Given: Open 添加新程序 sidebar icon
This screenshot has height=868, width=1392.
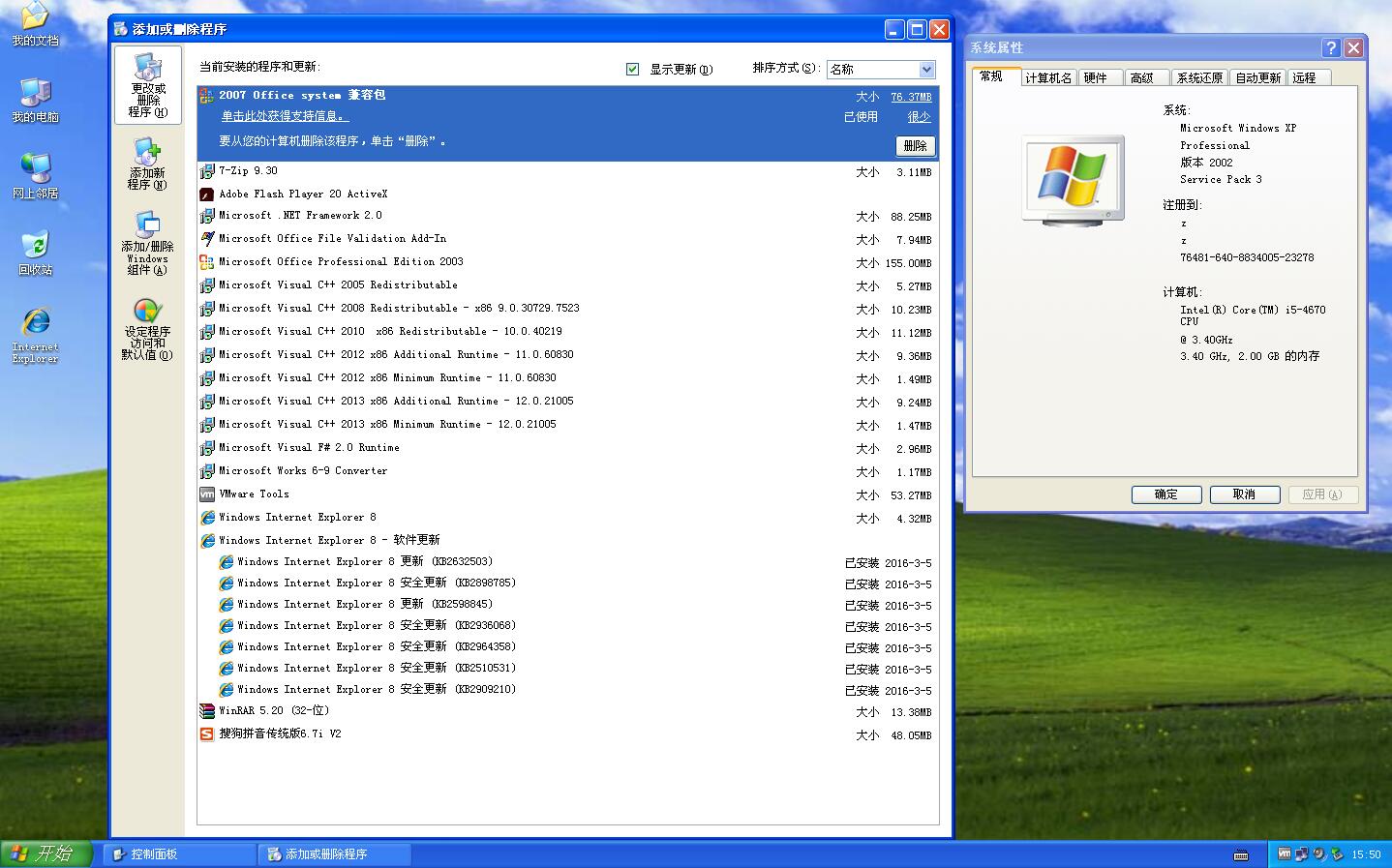Looking at the screenshot, I should pyautogui.click(x=147, y=163).
